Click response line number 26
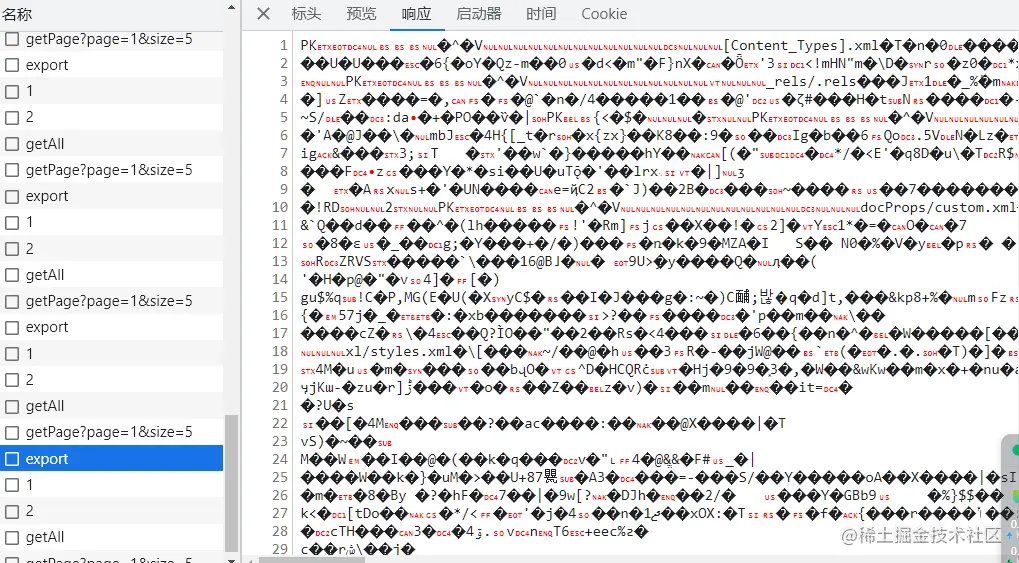1019x563 pixels. [x=280, y=495]
